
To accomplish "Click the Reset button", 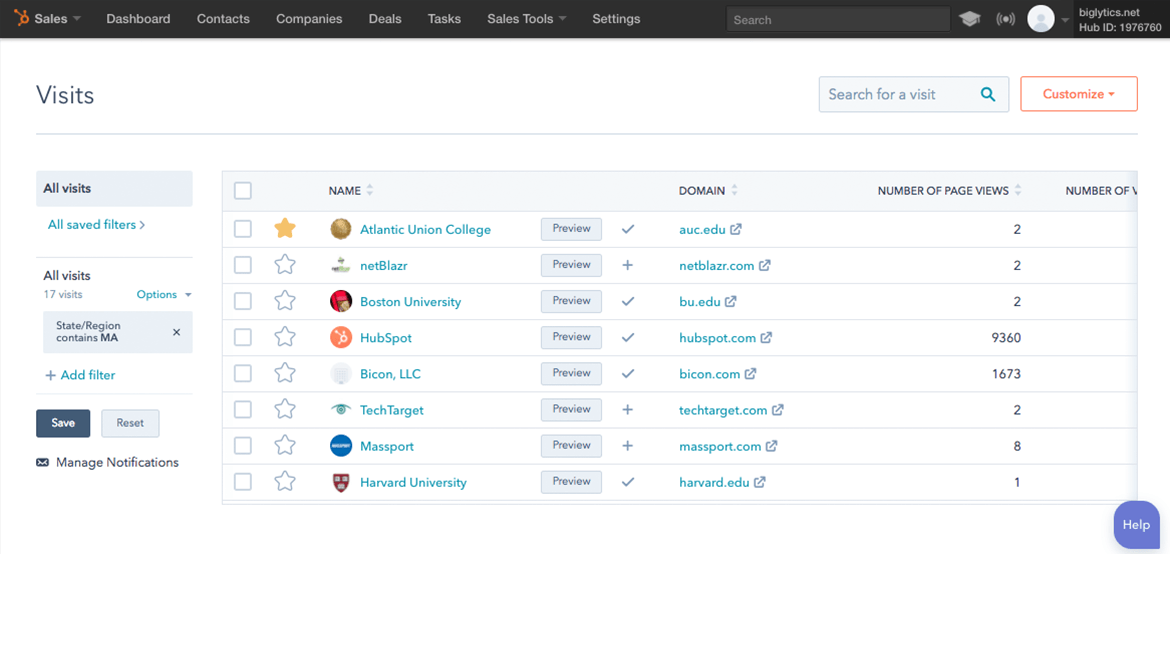I will pos(130,423).
